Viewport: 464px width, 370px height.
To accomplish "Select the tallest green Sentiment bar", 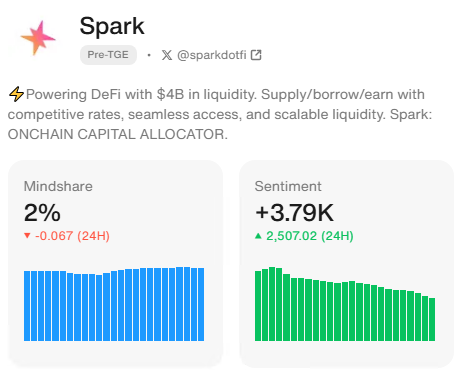I will pyautogui.click(x=272, y=304).
